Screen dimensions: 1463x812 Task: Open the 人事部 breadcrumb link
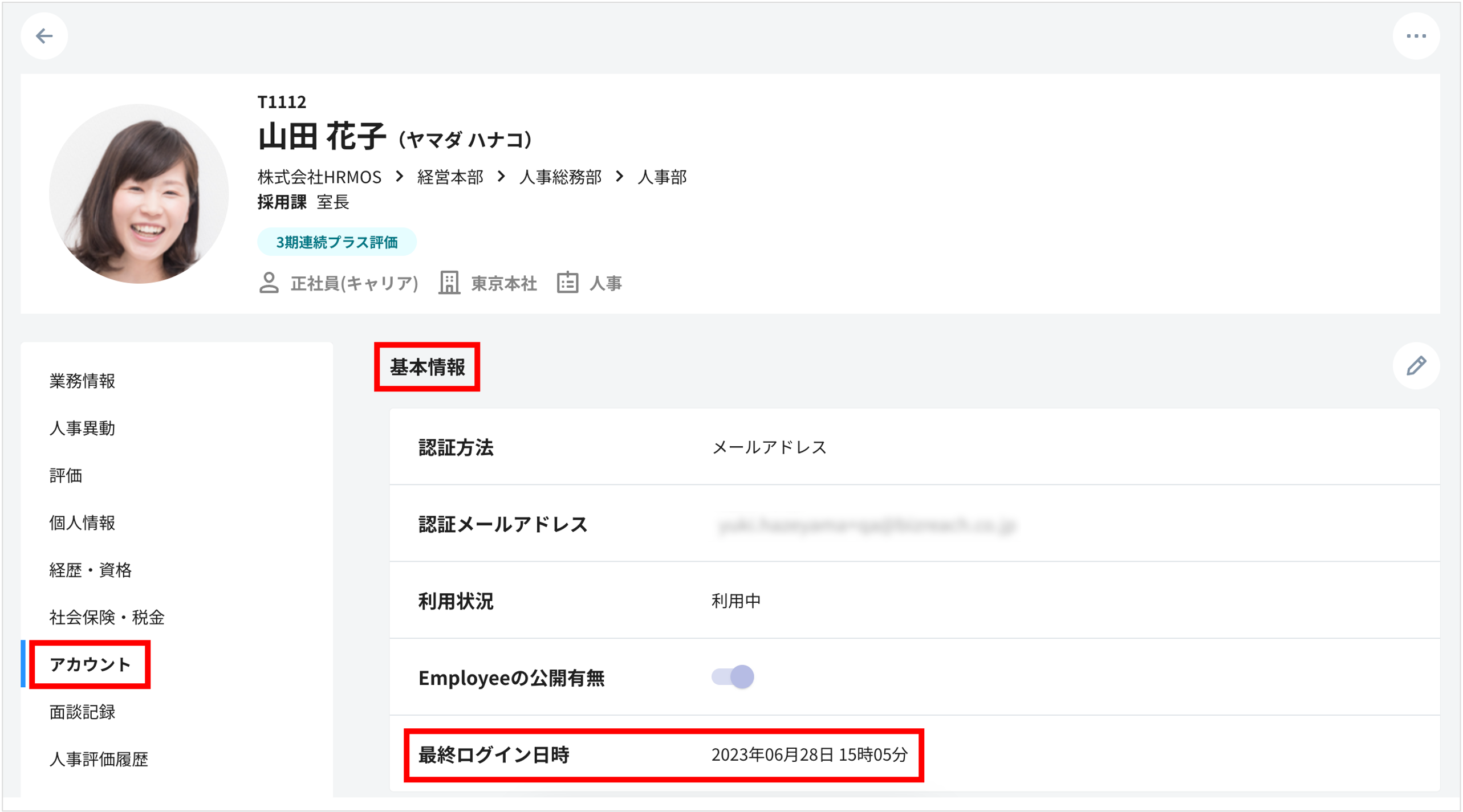coord(663,177)
